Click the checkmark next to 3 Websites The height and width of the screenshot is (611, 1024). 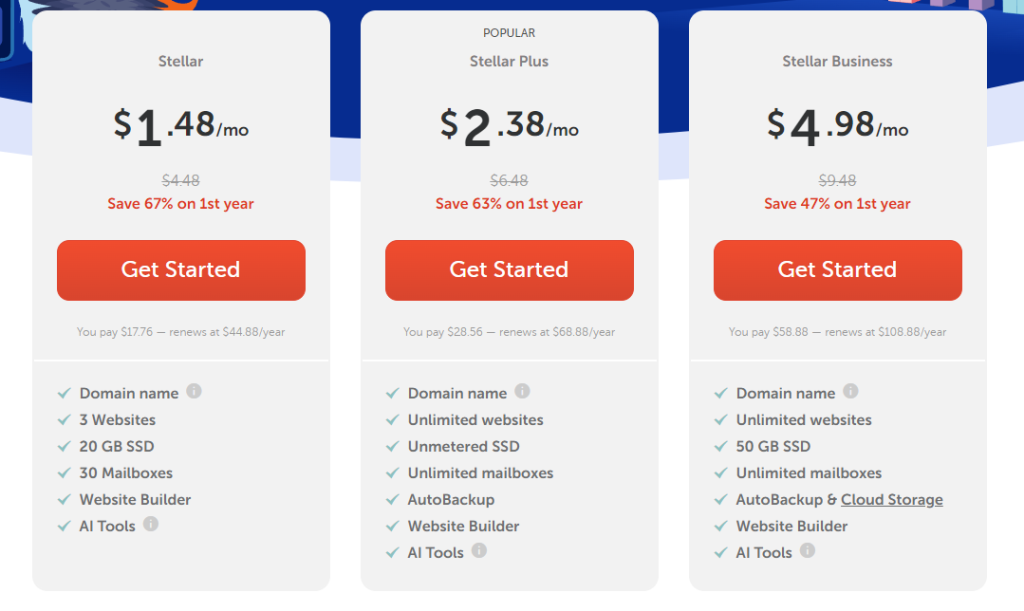click(x=65, y=420)
